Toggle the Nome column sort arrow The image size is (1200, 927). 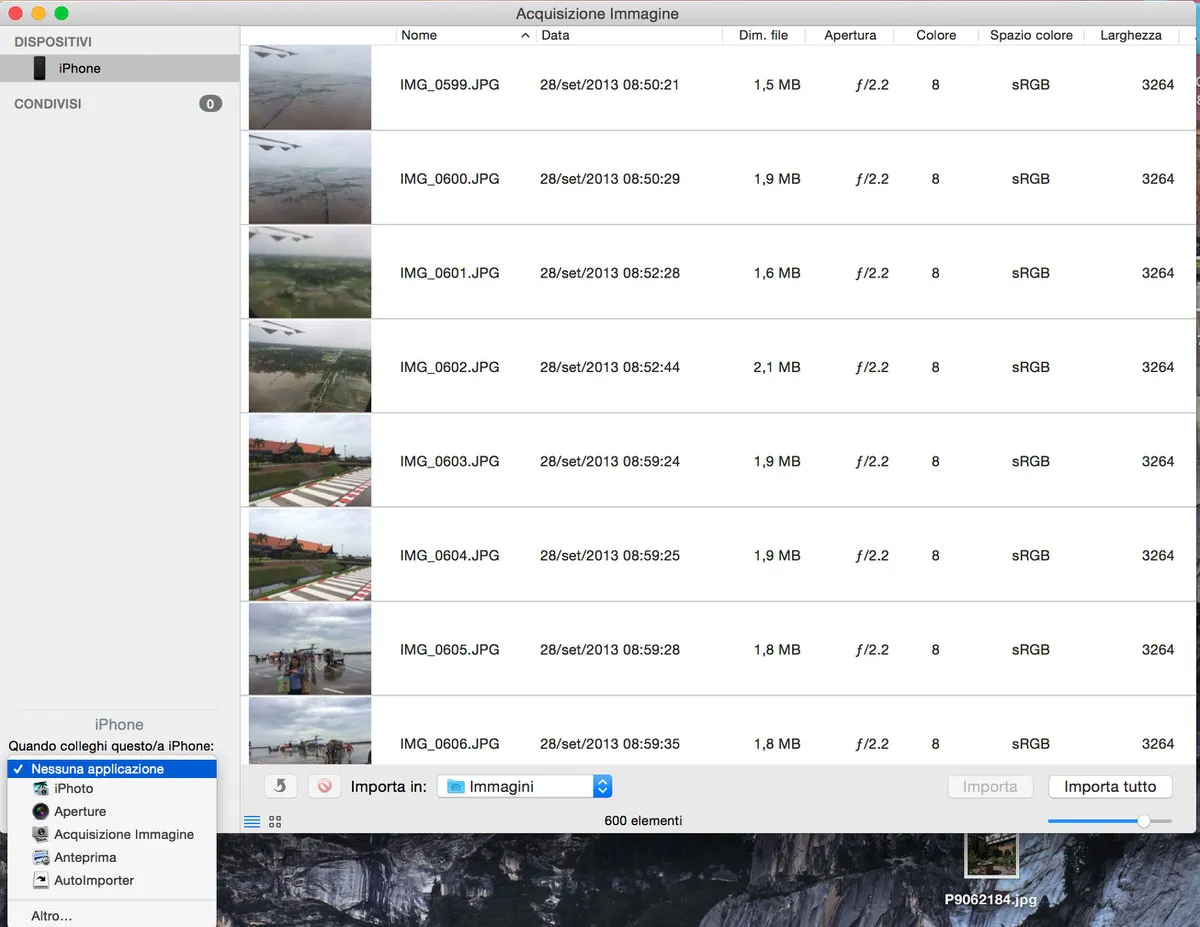click(x=525, y=34)
